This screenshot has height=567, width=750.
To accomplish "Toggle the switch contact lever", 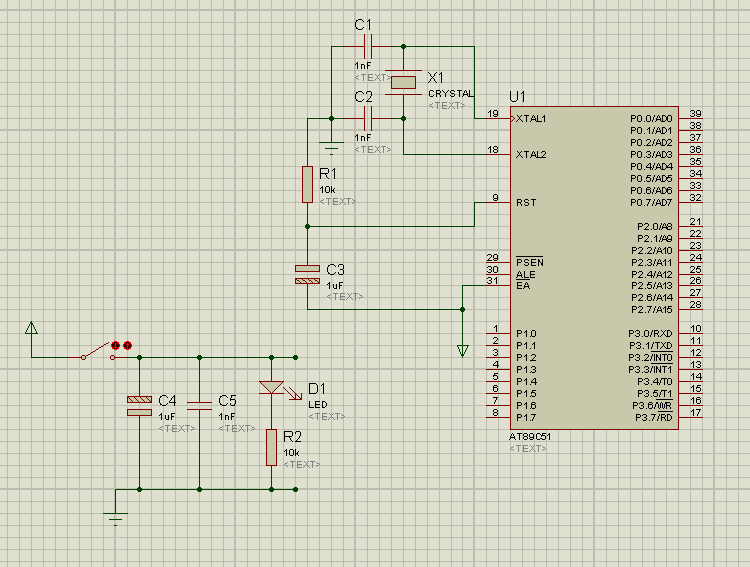I will tap(96, 351).
